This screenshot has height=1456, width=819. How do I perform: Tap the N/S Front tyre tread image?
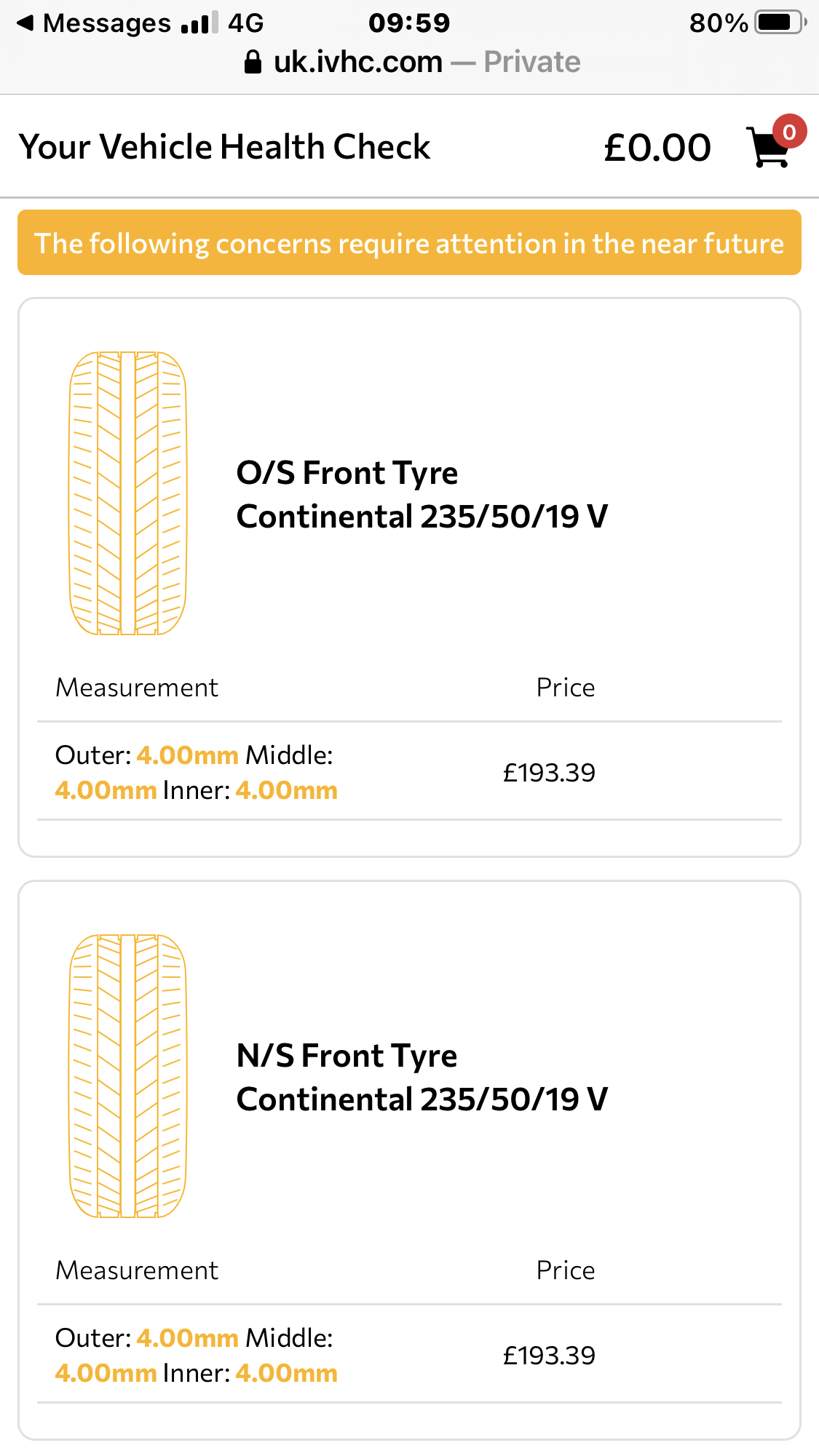(127, 1076)
